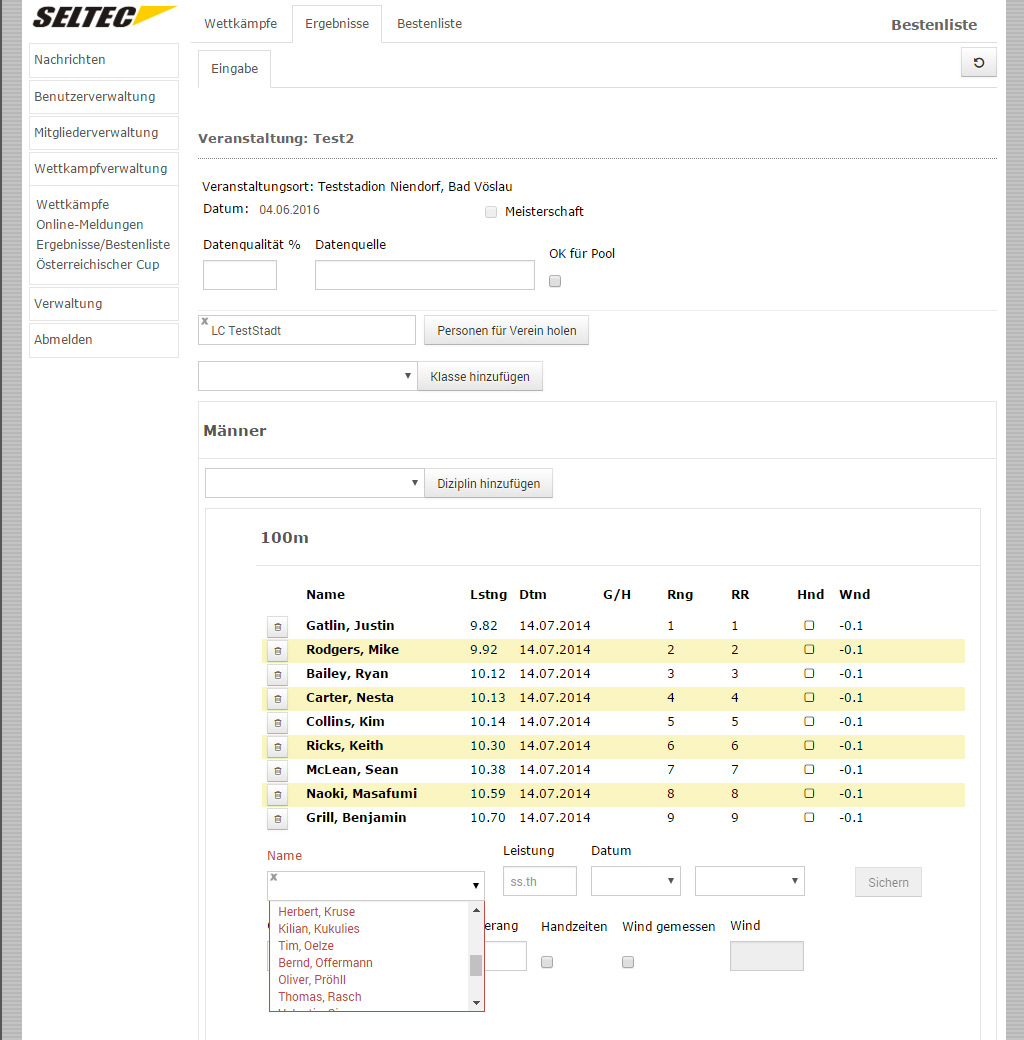This screenshot has width=1024, height=1040.
Task: Delete the Gatlin, Justin result row
Action: (x=277, y=627)
